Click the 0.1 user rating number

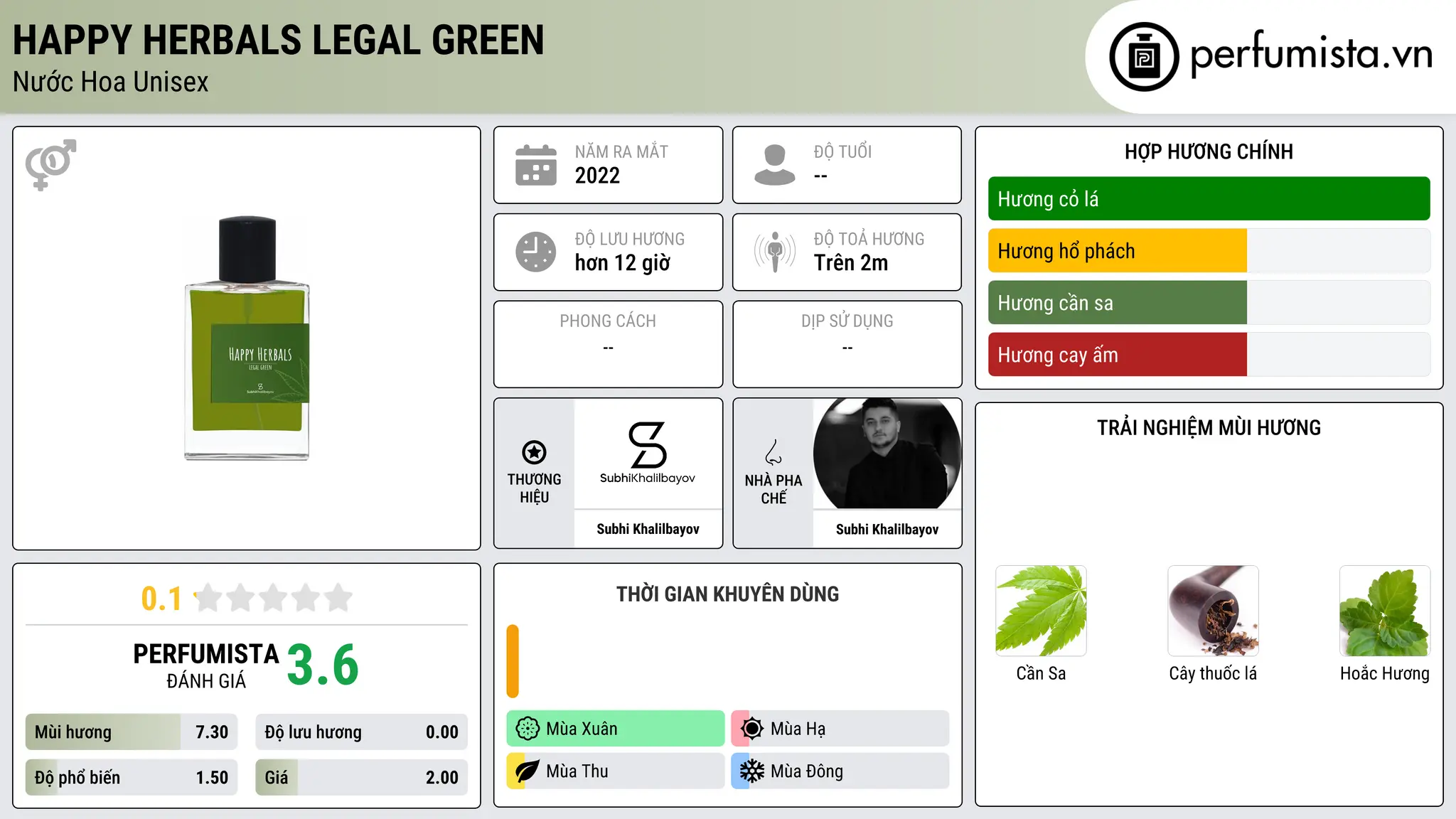click(x=161, y=599)
